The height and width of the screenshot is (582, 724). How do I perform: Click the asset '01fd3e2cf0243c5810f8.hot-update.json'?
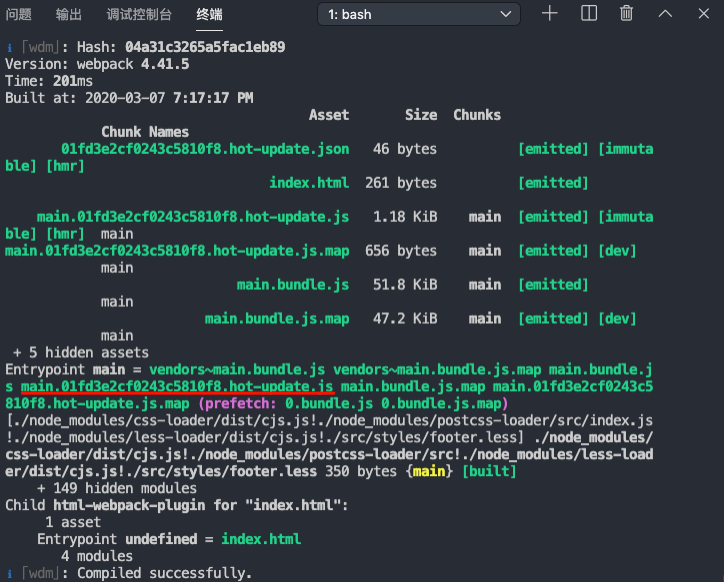pos(205,149)
